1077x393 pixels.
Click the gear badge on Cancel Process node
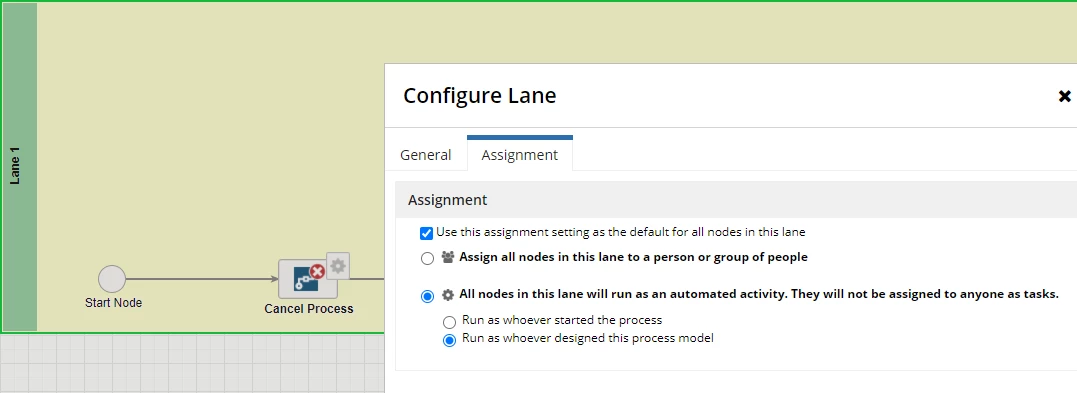337,266
